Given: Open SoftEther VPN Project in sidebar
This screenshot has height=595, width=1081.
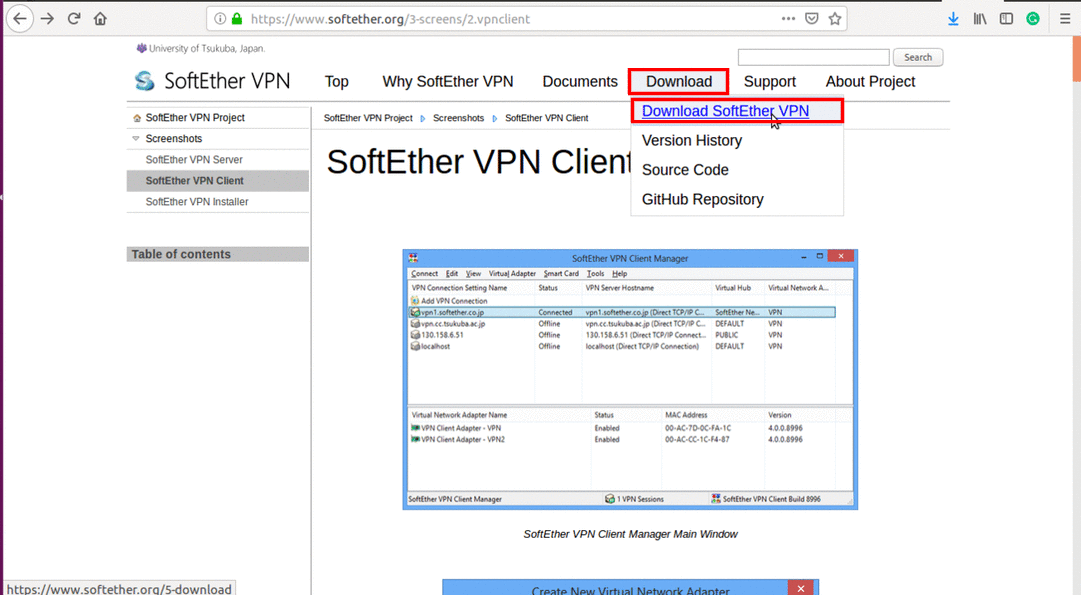Looking at the screenshot, I should (195, 118).
